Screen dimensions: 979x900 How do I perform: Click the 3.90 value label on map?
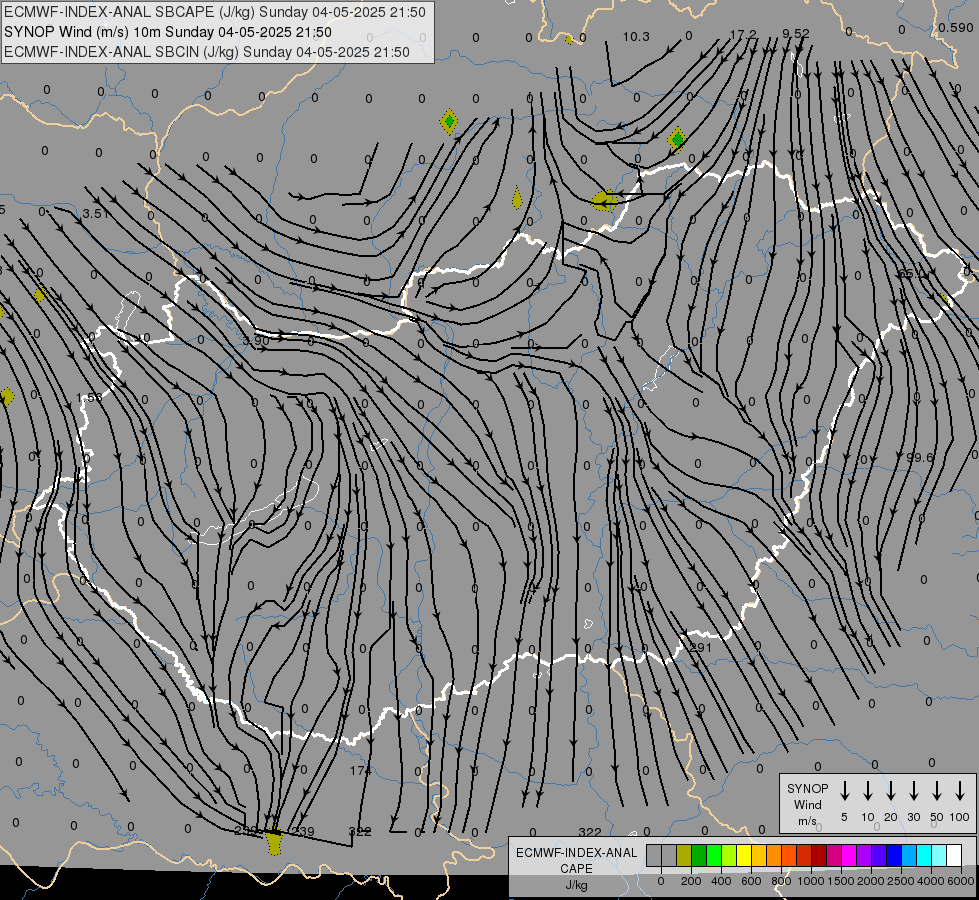click(256, 340)
